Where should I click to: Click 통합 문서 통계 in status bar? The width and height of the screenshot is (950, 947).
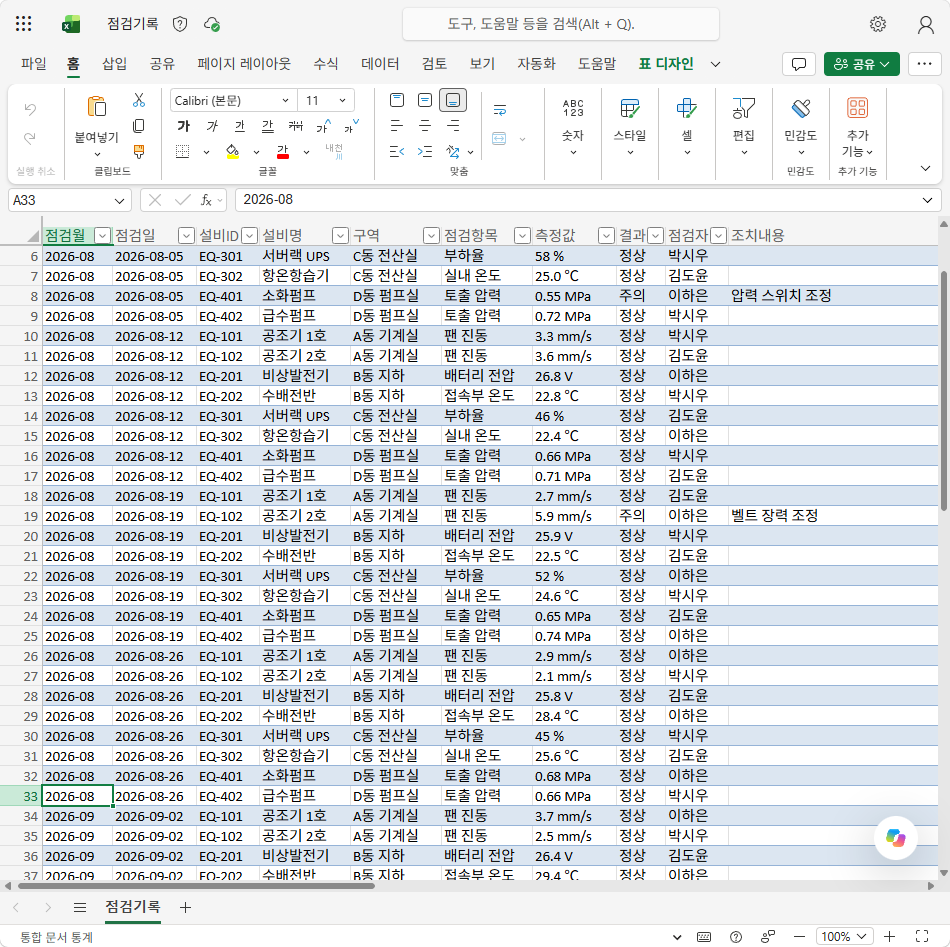(56, 937)
